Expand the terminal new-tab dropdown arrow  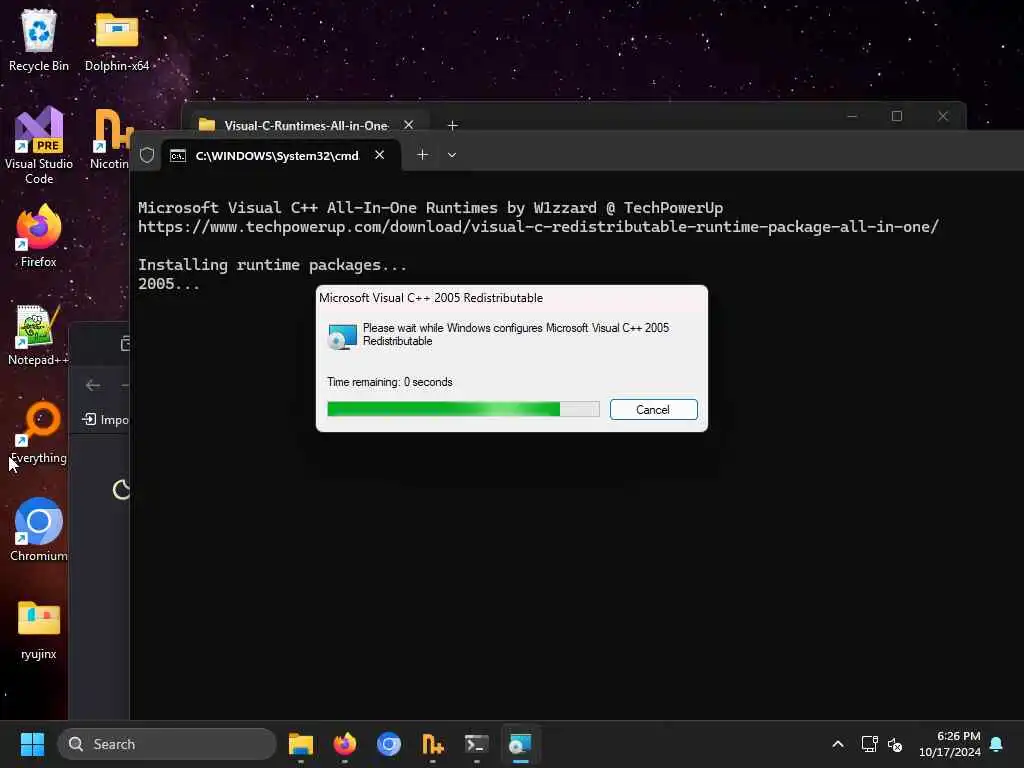tap(452, 155)
